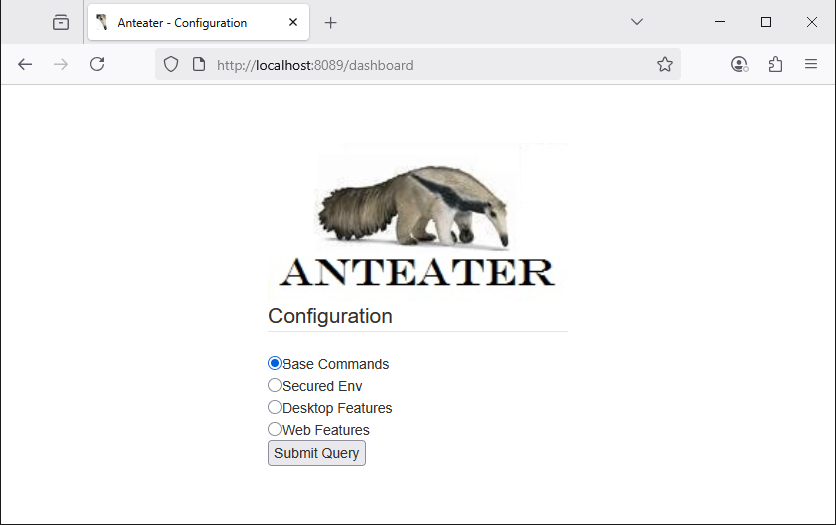Screen dimensions: 836x525
Task: Open the Firefox account icon
Action: (x=739, y=64)
